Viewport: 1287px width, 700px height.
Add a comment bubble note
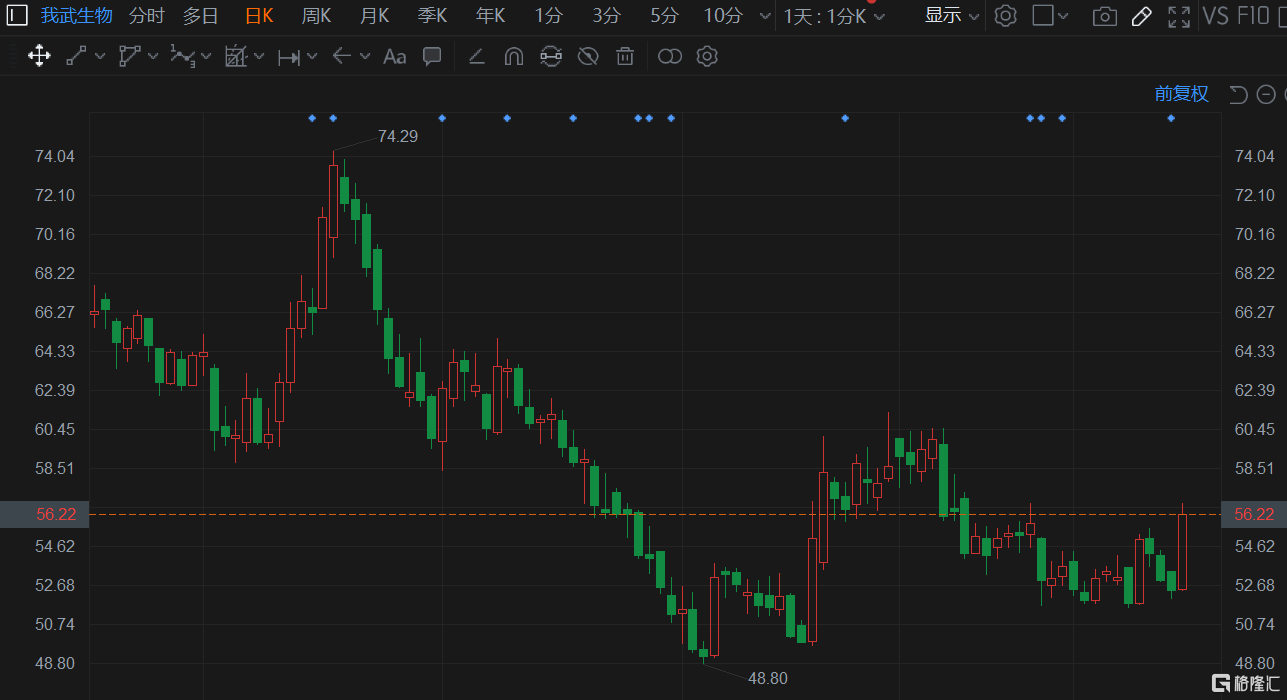pyautogui.click(x=432, y=56)
